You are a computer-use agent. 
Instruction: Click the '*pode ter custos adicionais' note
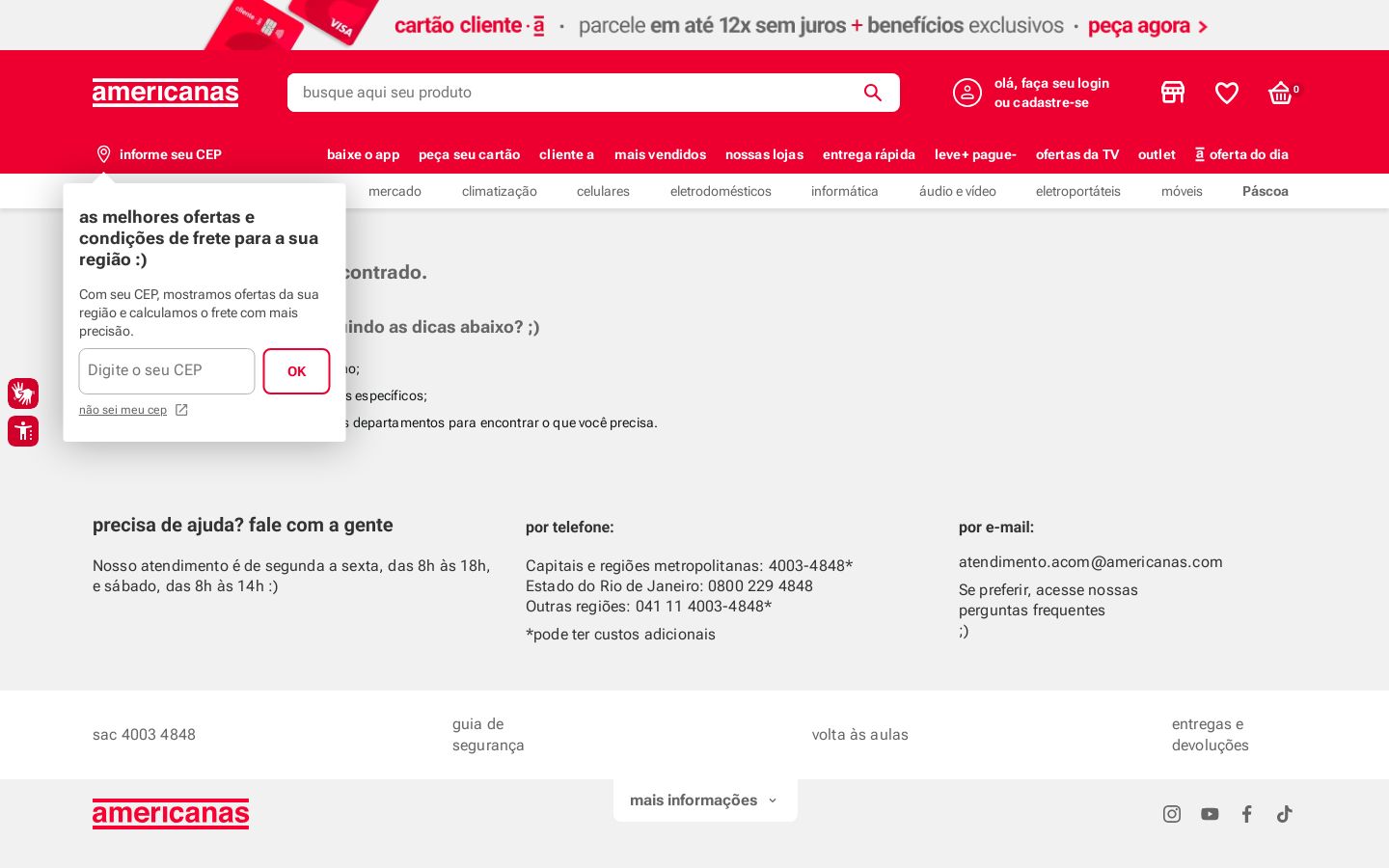(x=620, y=635)
